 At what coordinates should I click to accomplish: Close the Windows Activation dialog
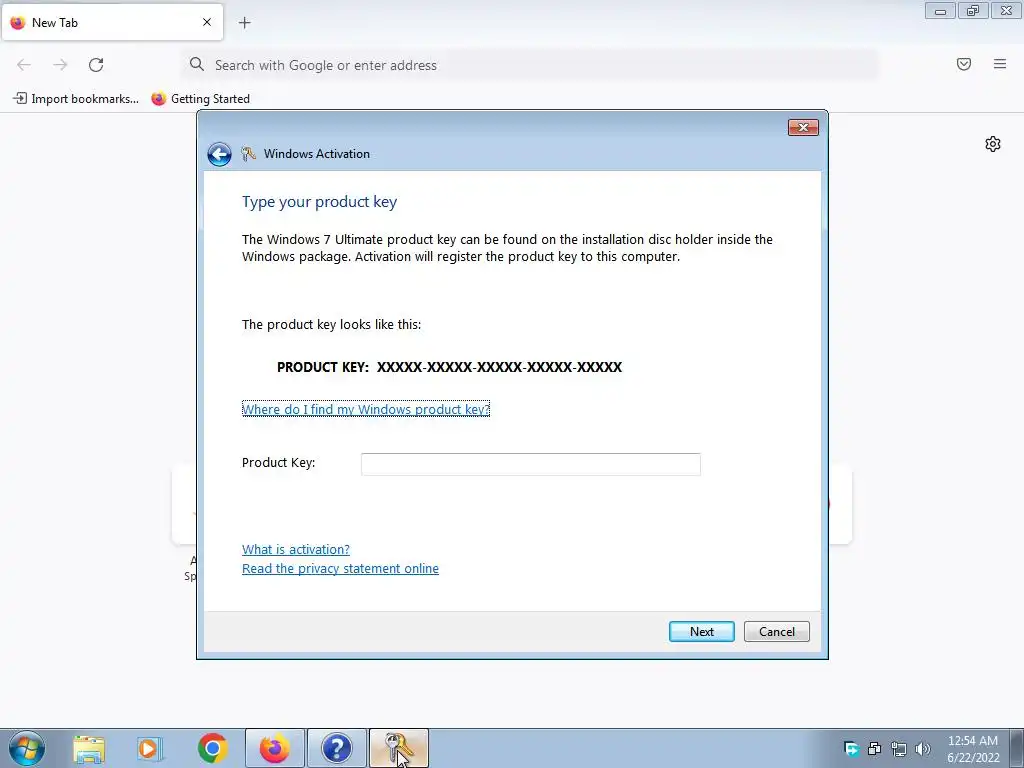[x=803, y=127]
